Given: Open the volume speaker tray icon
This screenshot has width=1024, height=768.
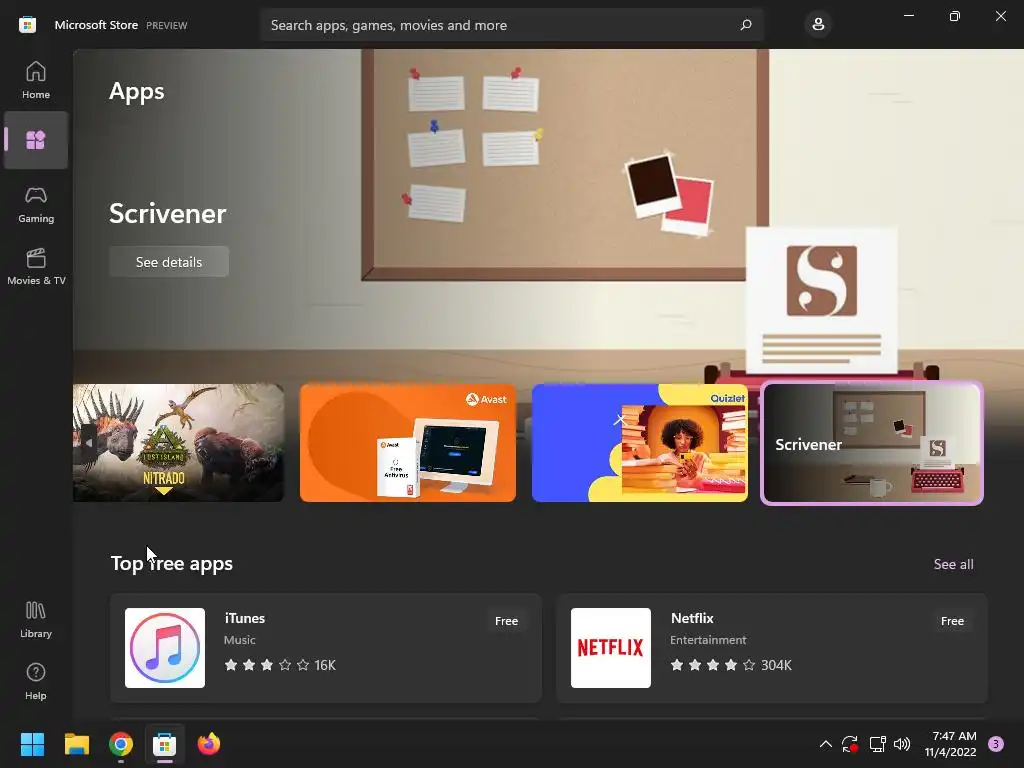Looking at the screenshot, I should pos(902,744).
